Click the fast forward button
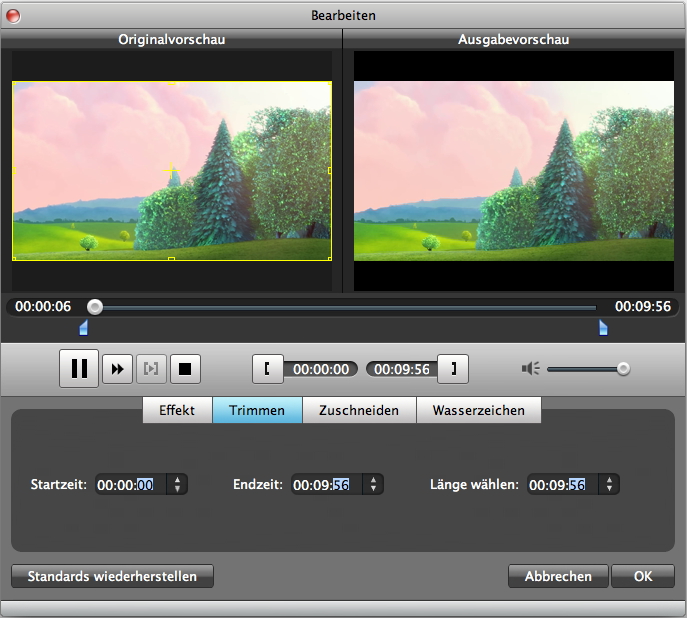This screenshot has height=618, width=687. point(117,369)
